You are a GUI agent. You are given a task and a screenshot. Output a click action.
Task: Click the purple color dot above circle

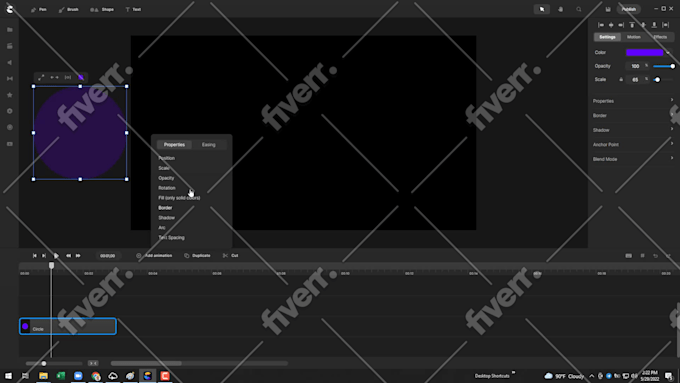pos(81,77)
